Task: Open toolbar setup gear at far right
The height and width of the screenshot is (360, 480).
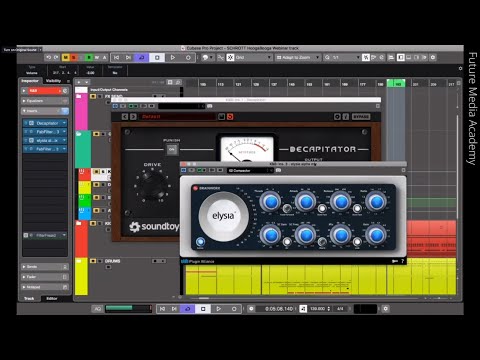Action: [x=433, y=58]
